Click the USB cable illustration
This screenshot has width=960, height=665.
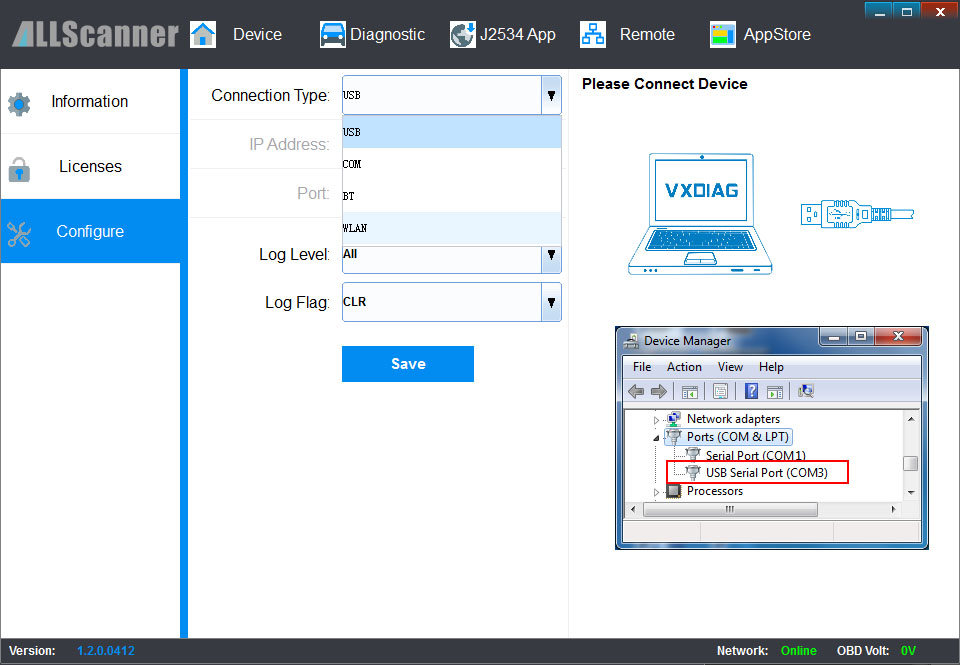857,214
